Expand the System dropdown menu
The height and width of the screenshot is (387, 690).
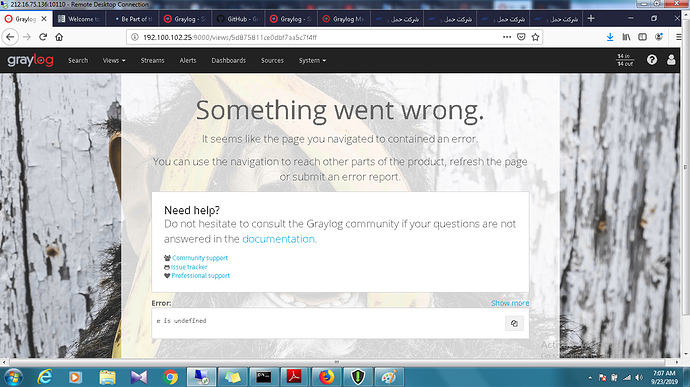pyautogui.click(x=312, y=60)
